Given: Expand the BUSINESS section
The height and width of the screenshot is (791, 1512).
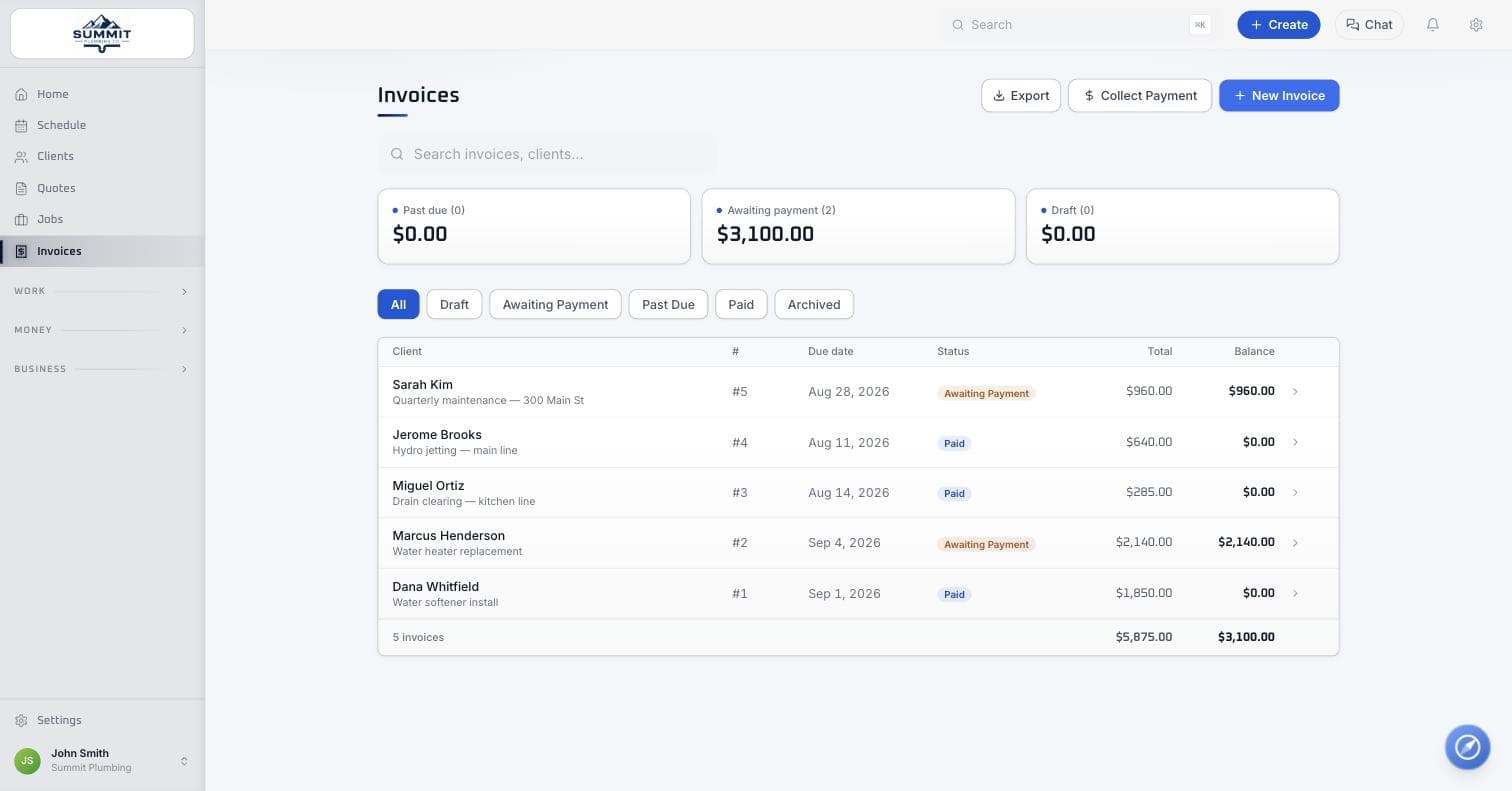Looking at the screenshot, I should pyautogui.click(x=102, y=369).
